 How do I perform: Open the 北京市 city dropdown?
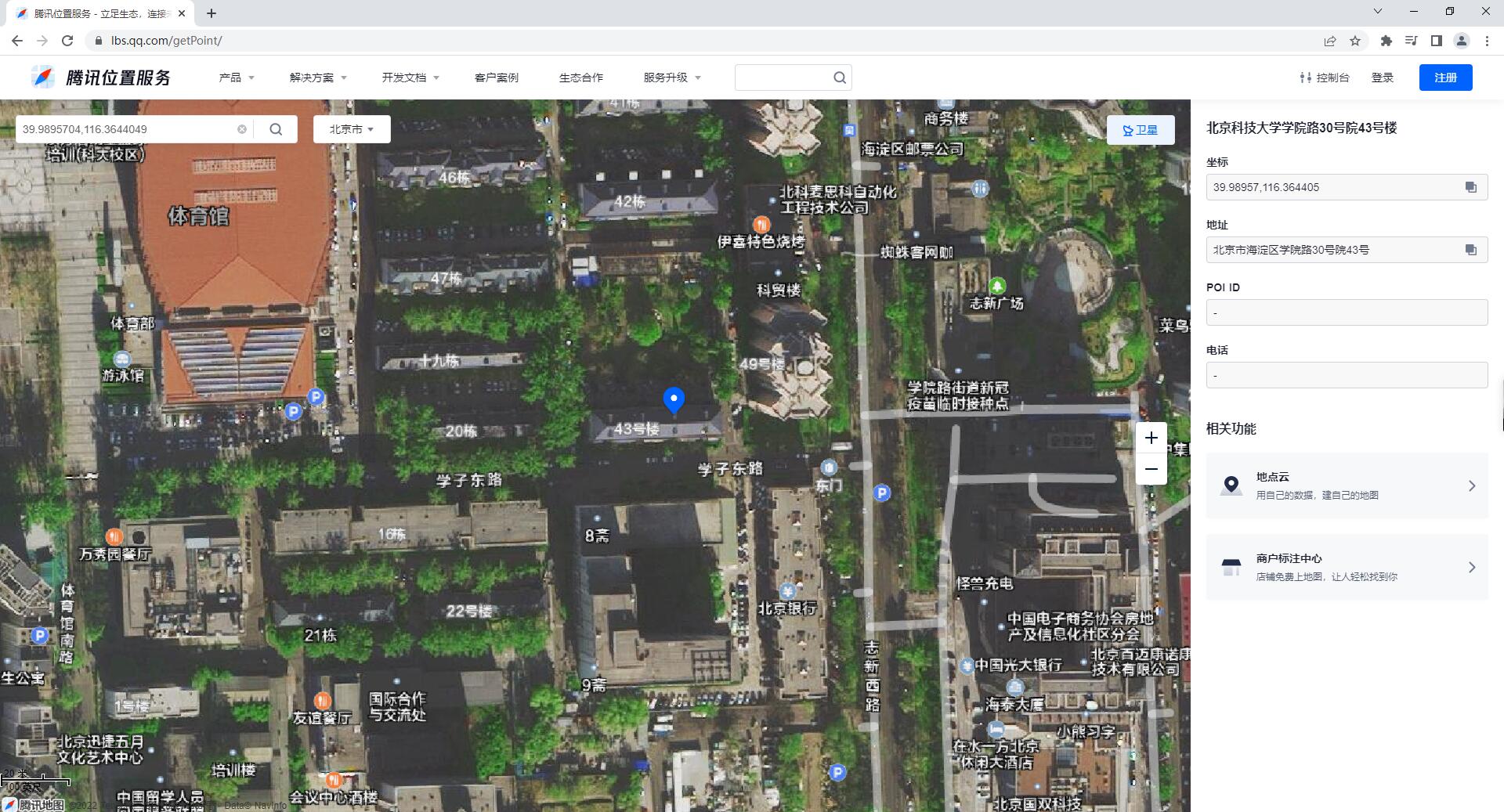pos(352,129)
